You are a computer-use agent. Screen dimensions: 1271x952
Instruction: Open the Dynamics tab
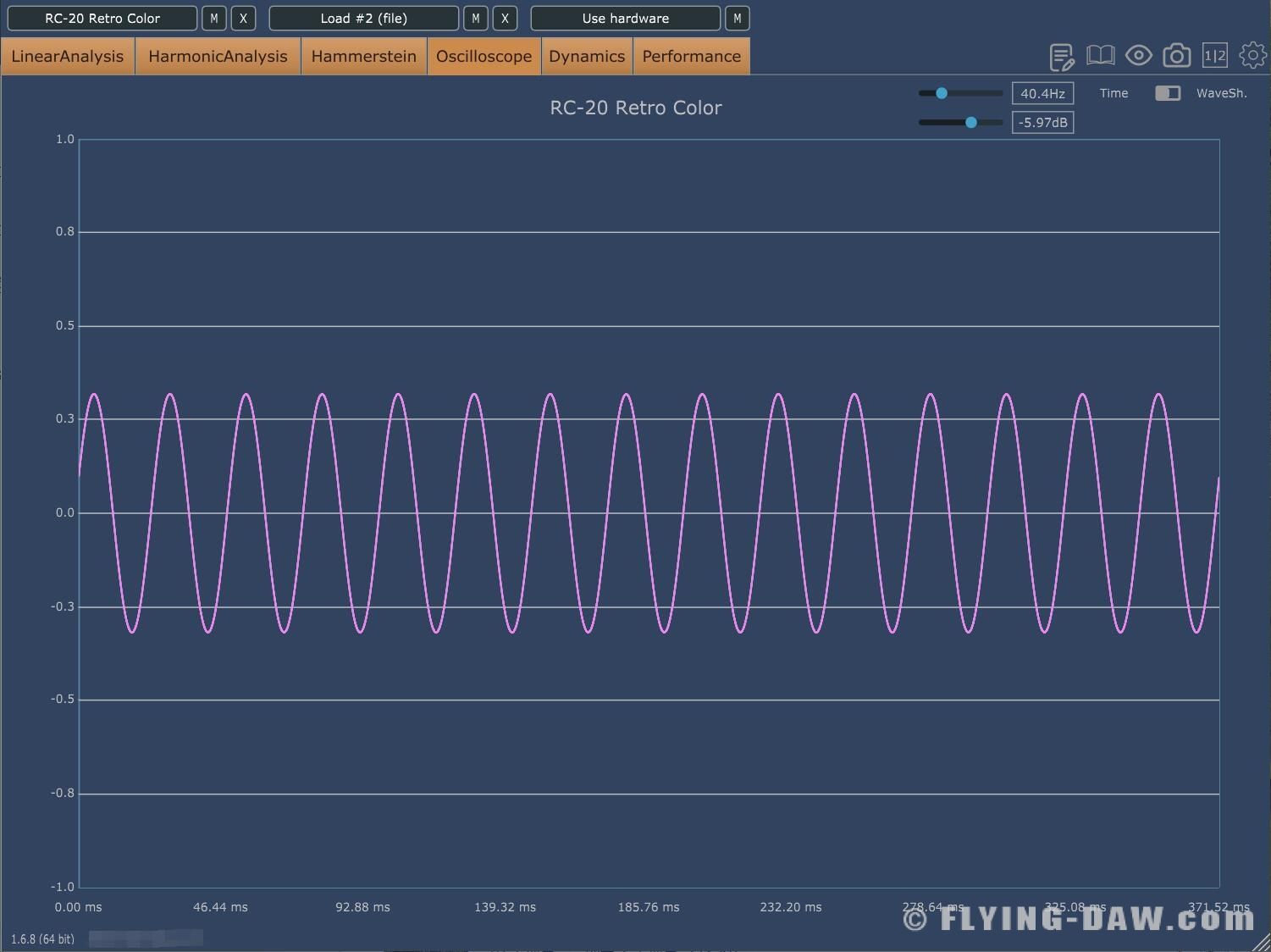[x=587, y=57]
